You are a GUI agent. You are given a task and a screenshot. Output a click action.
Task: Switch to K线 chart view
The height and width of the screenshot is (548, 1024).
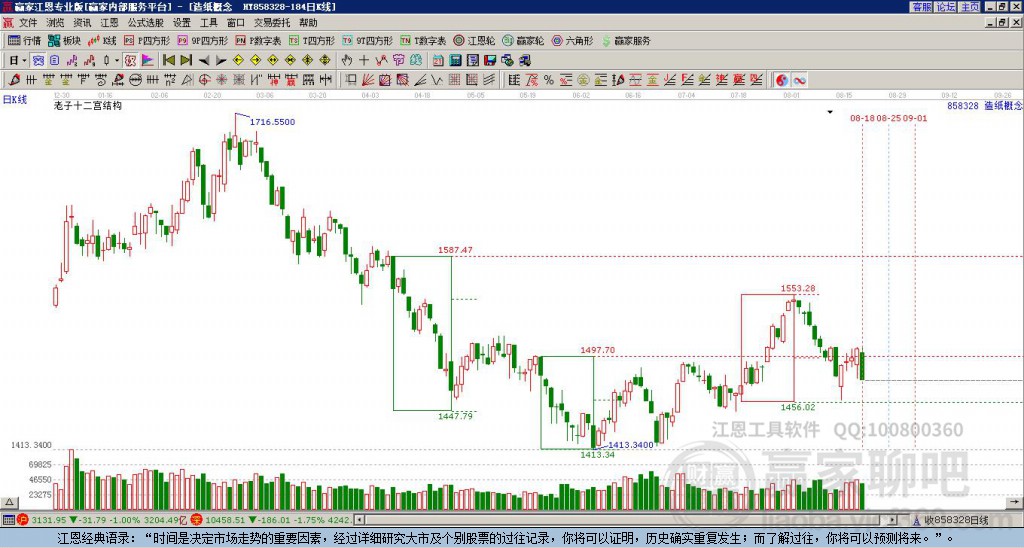(x=101, y=40)
